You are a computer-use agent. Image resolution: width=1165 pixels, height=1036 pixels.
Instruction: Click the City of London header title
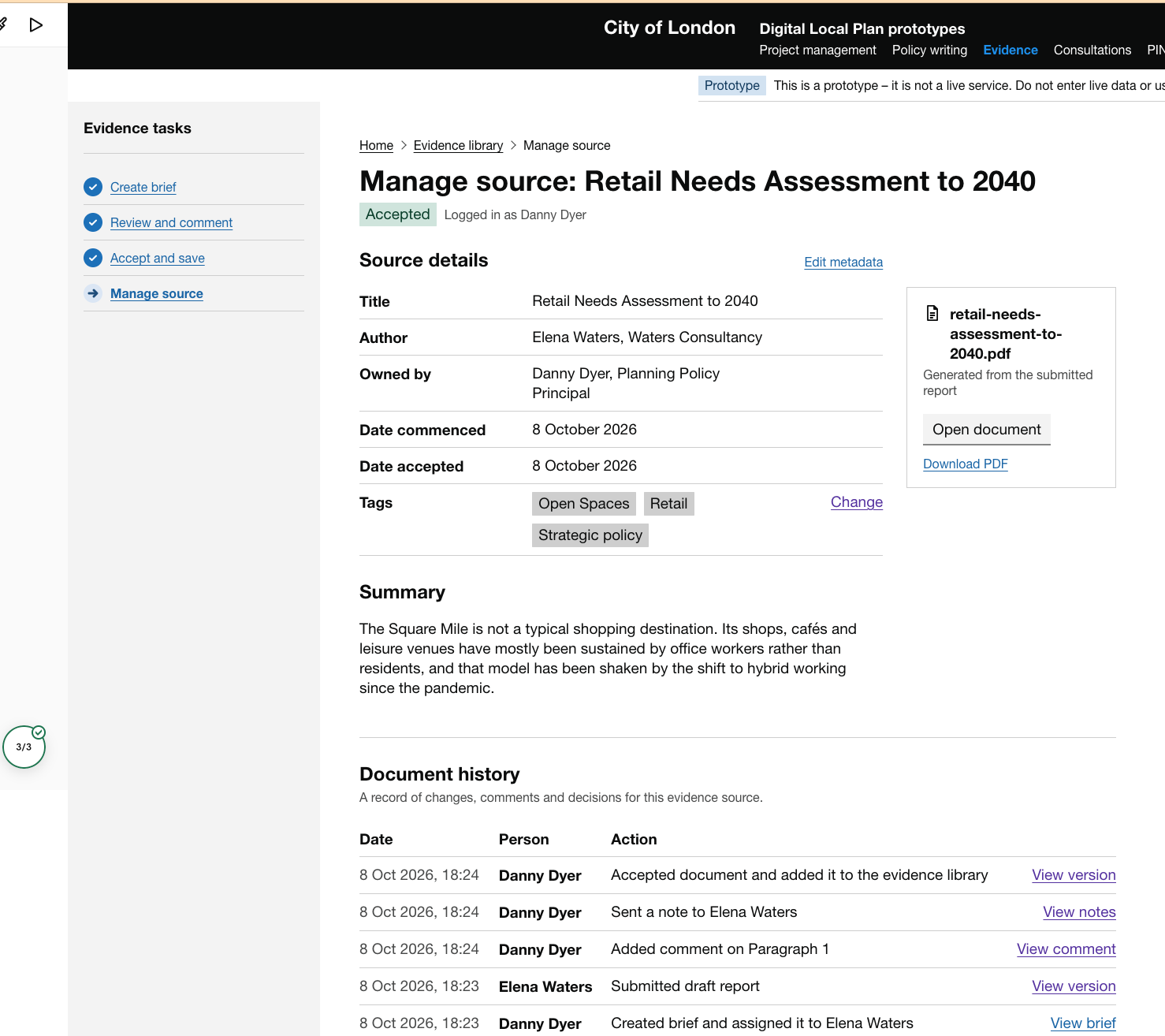(669, 28)
